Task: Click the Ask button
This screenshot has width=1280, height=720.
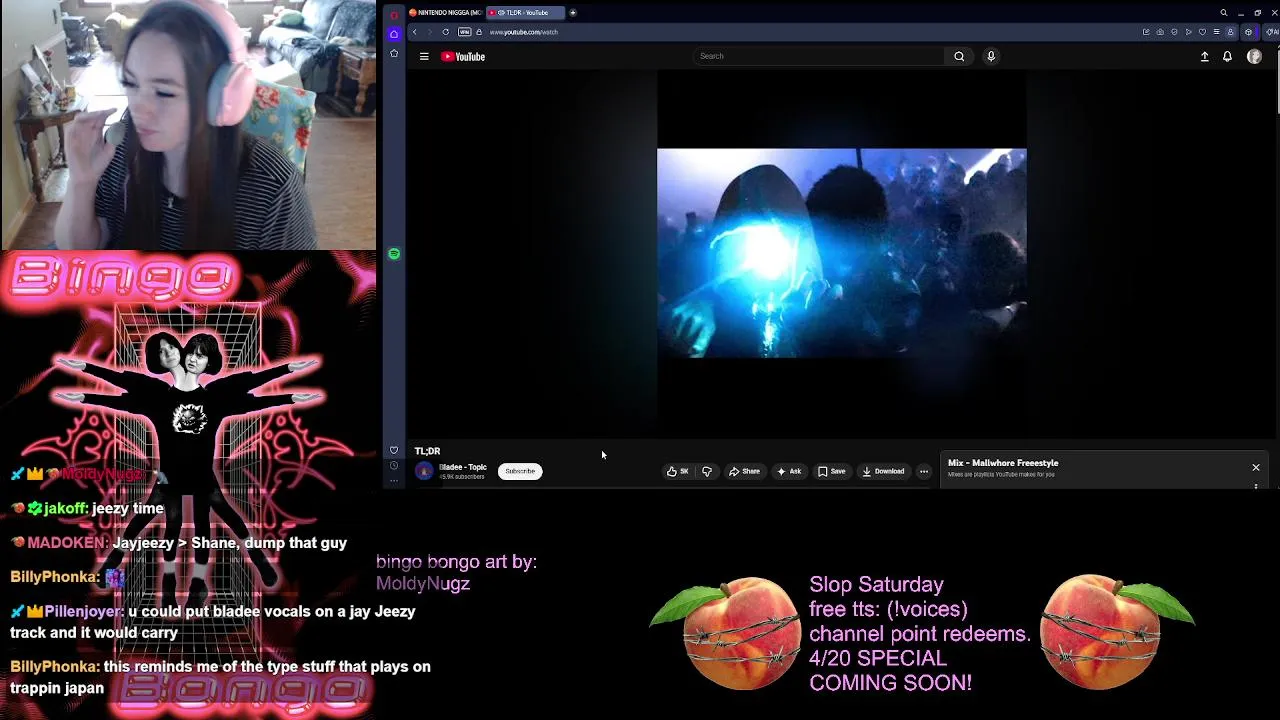Action: pos(789,471)
